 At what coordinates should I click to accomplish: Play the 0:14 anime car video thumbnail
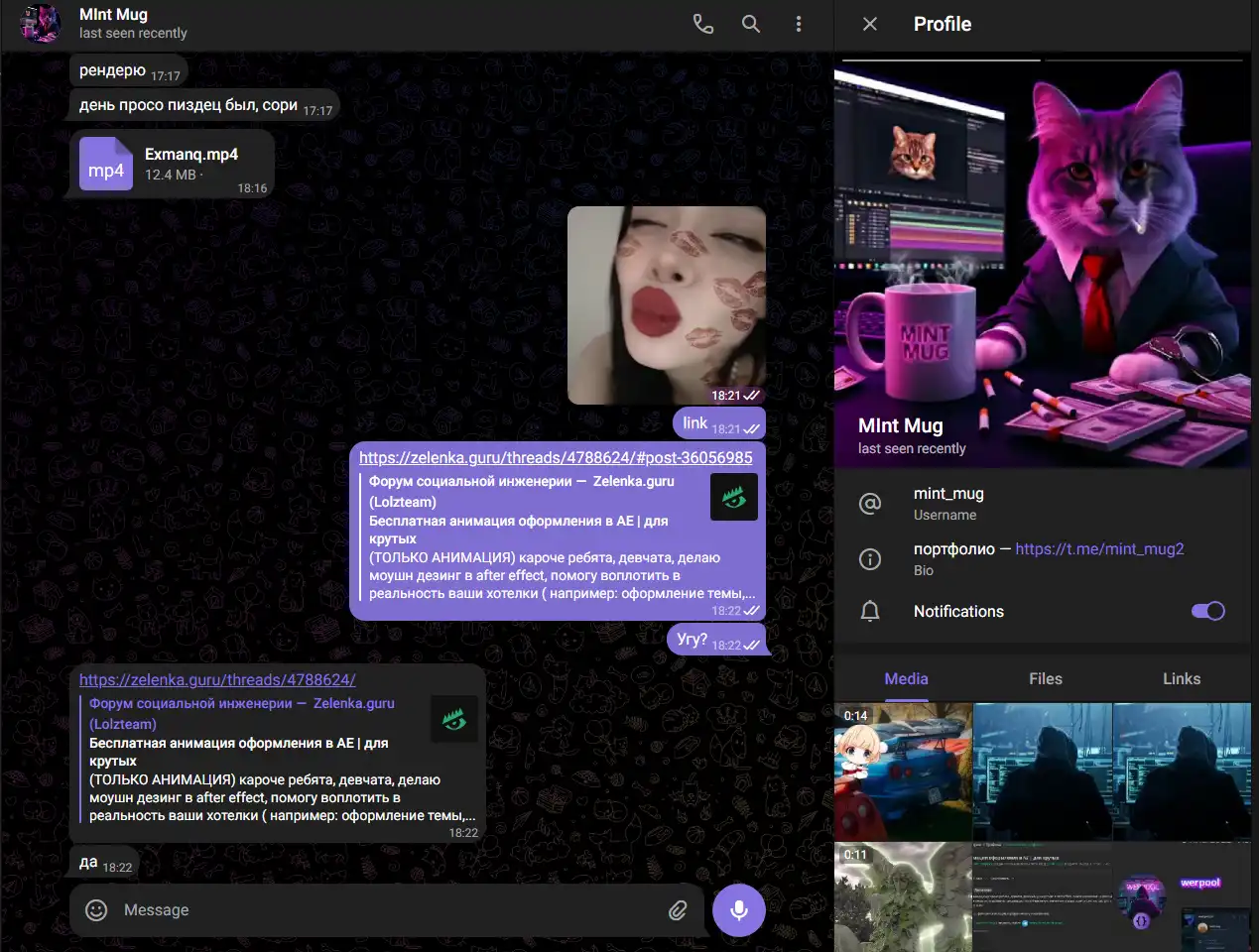click(903, 772)
